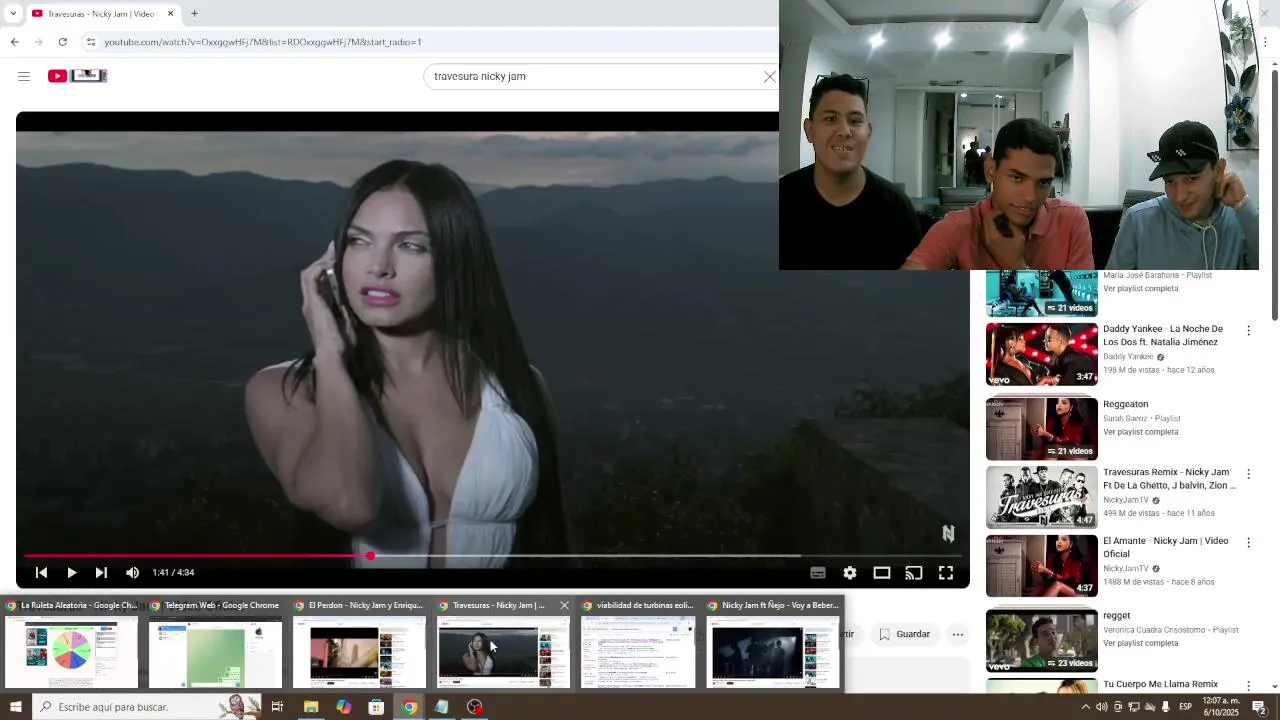Skip to the next video
The image size is (1280, 720).
click(x=101, y=573)
